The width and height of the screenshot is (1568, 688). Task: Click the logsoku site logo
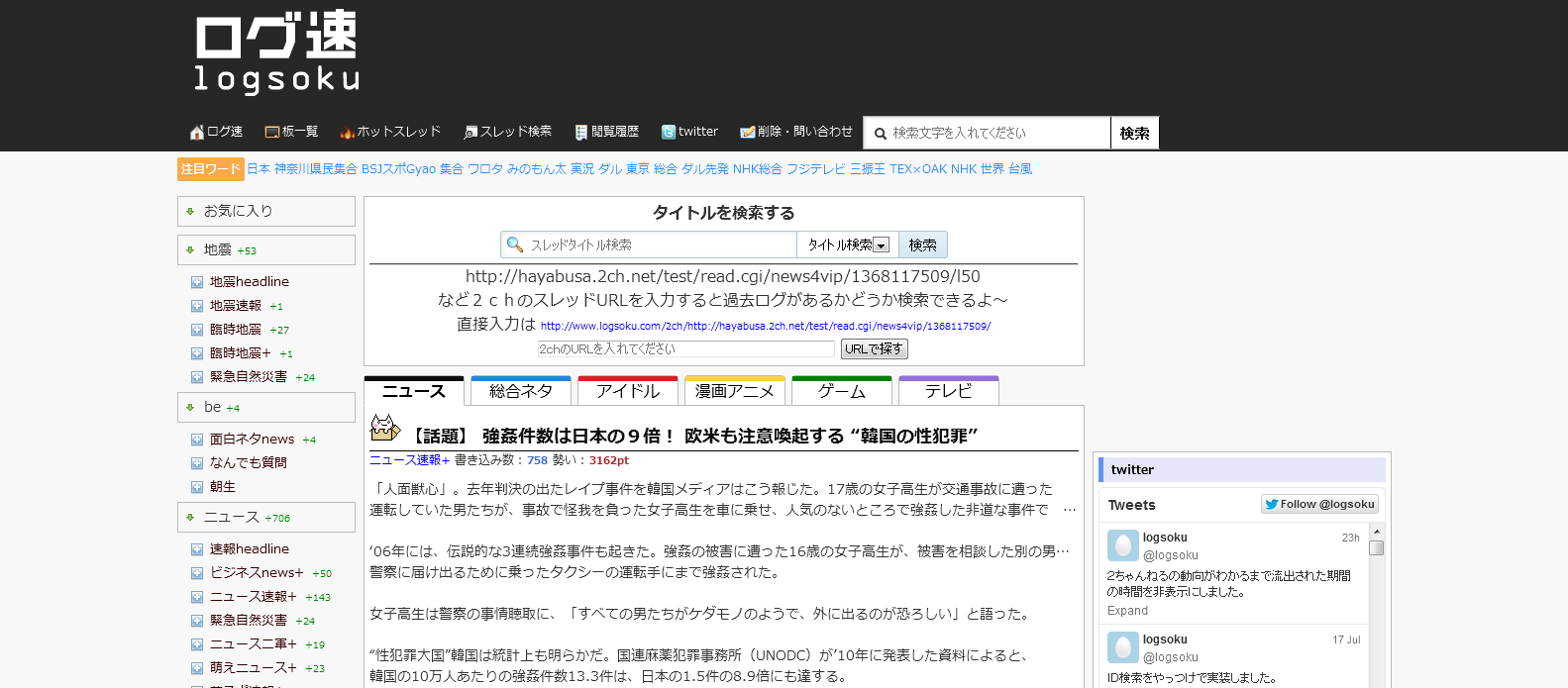pos(276,51)
